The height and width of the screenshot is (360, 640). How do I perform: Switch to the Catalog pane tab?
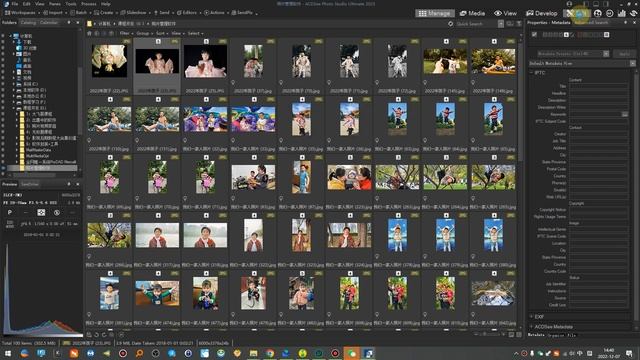(28, 22)
